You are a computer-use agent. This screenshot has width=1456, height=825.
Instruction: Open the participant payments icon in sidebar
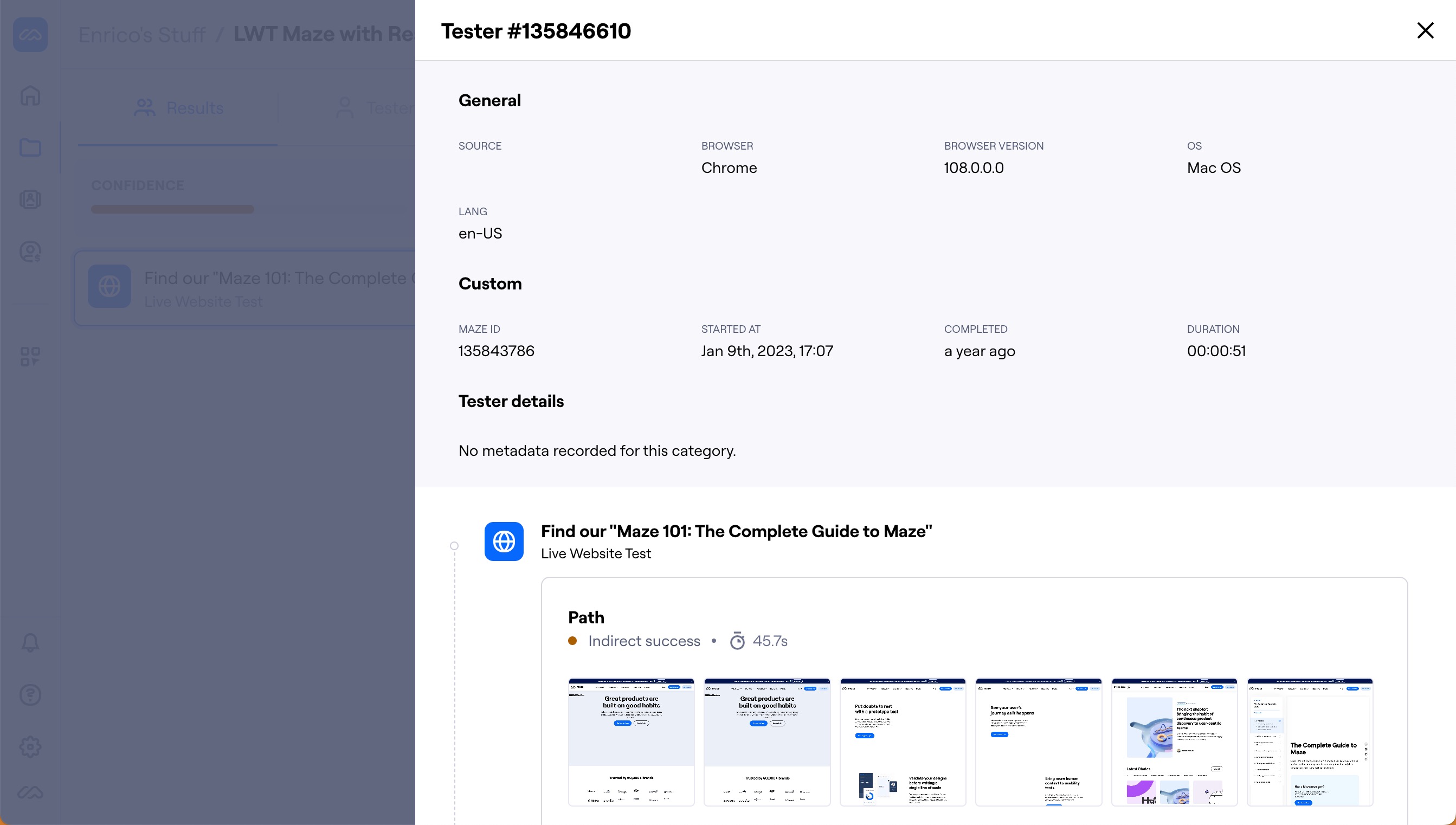(30, 252)
